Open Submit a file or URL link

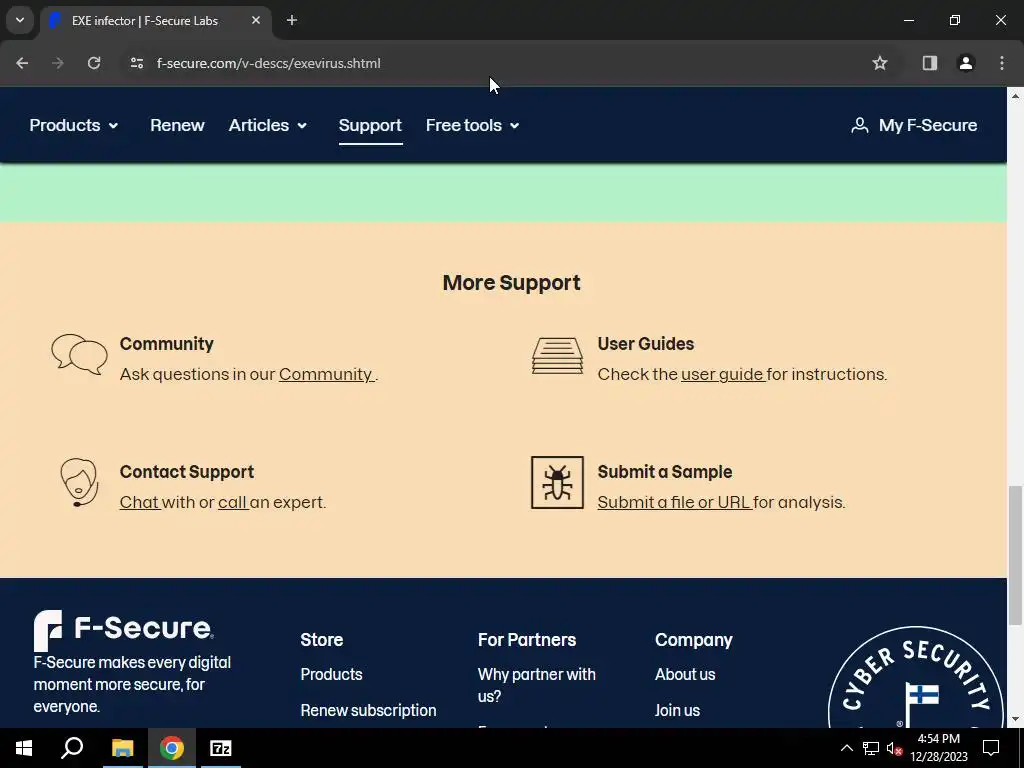point(674,502)
